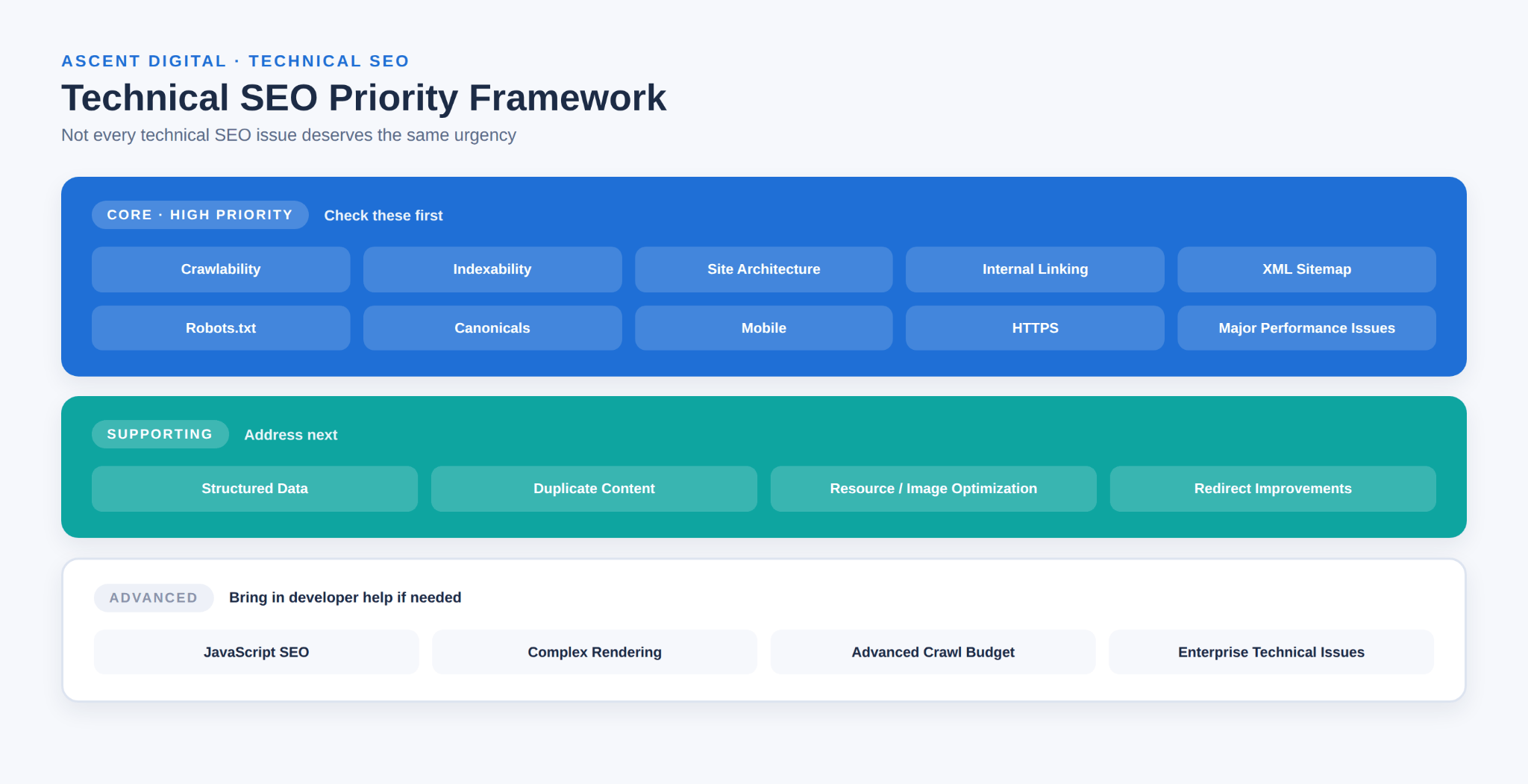
Task: Open Resource / Image Optimization tile
Action: pos(933,489)
